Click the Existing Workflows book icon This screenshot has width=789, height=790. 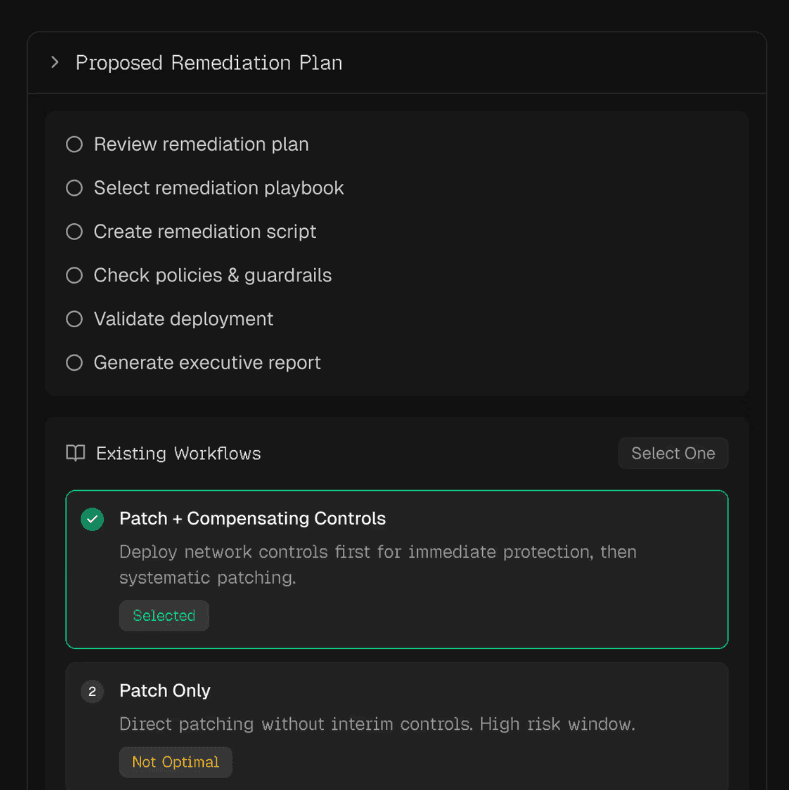(x=75, y=453)
